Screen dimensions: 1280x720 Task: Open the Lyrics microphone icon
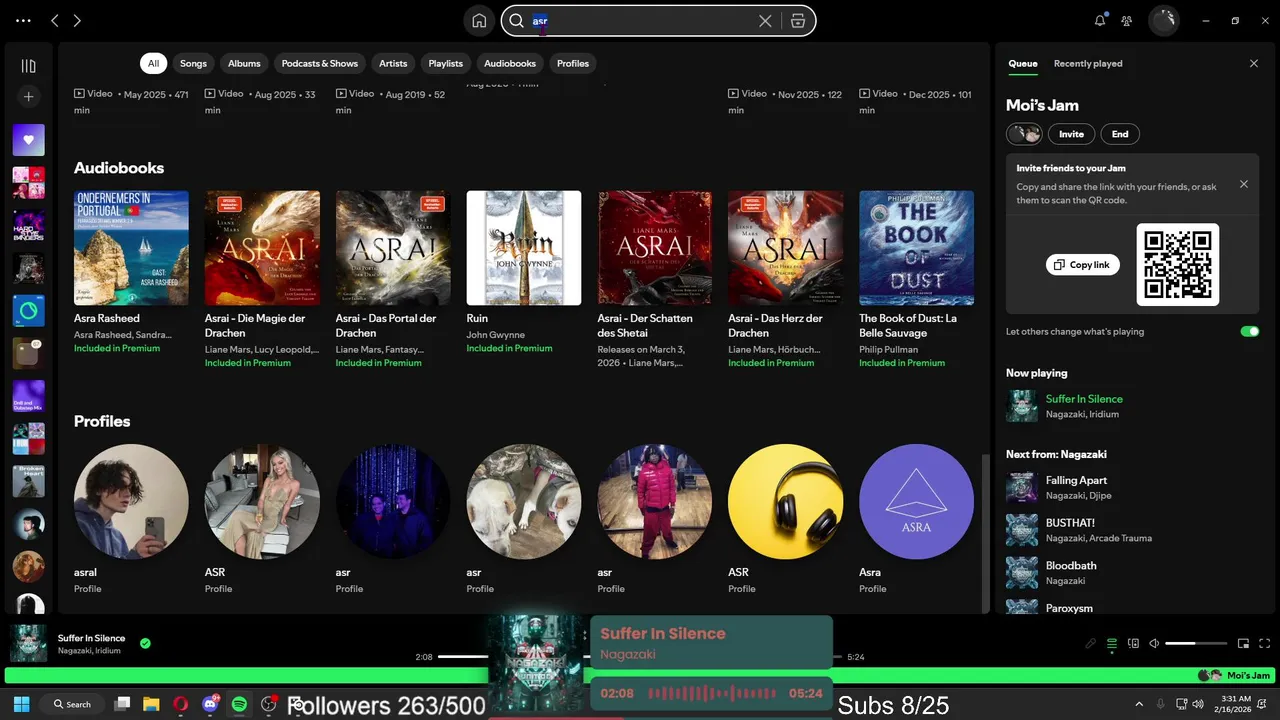(x=1091, y=643)
